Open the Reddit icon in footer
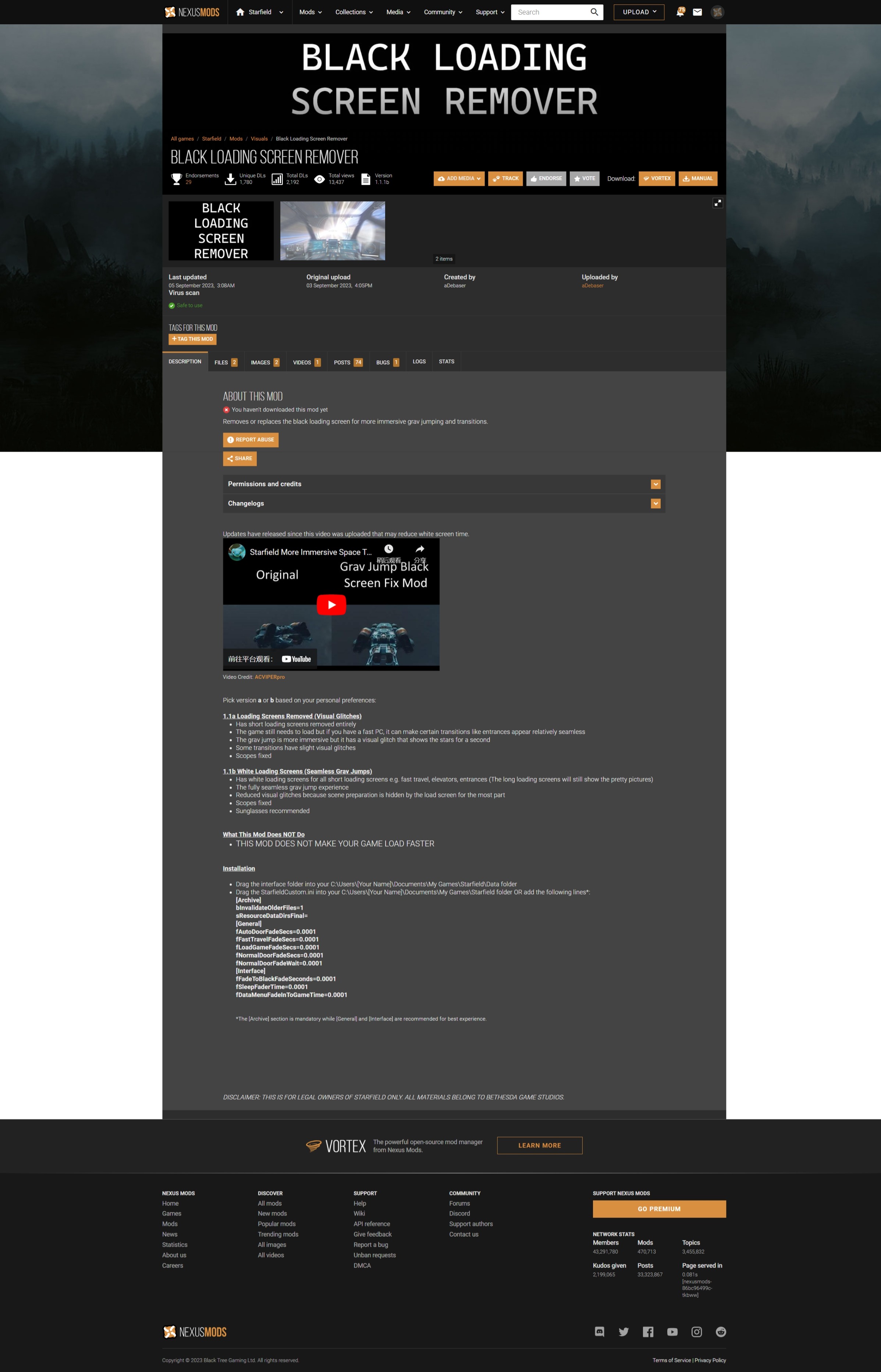This screenshot has width=881, height=1372. (x=721, y=1332)
